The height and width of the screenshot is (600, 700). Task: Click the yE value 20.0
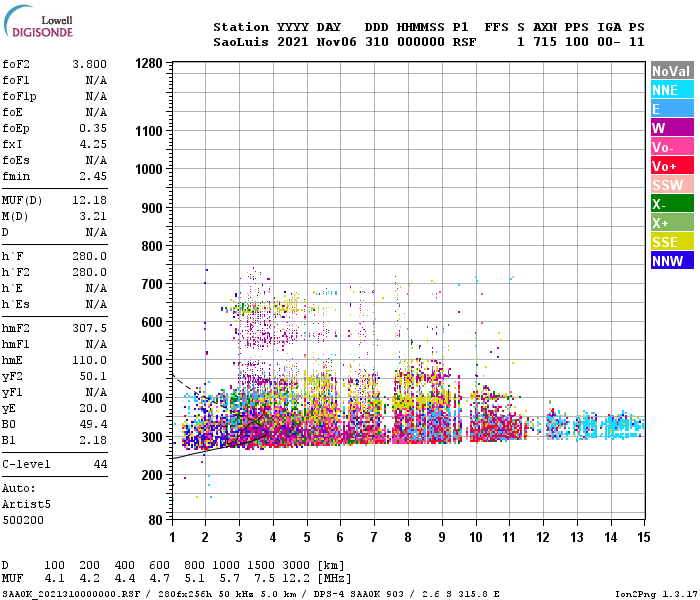click(x=93, y=408)
